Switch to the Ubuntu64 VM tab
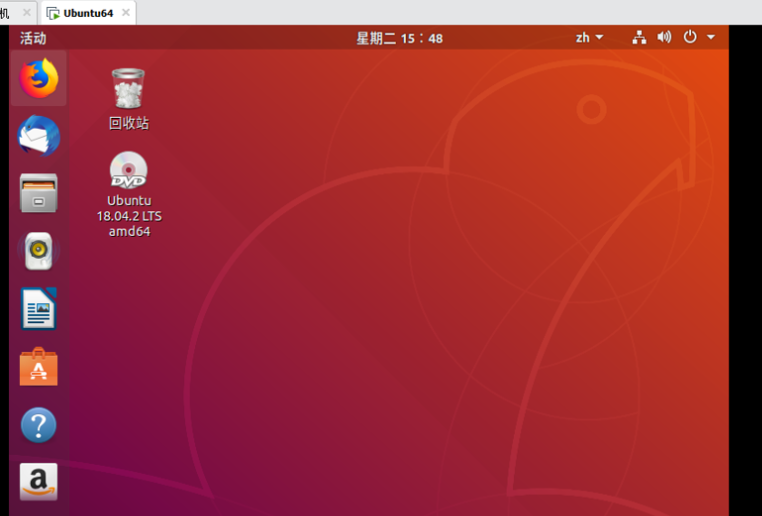This screenshot has width=762, height=516. coord(88,13)
